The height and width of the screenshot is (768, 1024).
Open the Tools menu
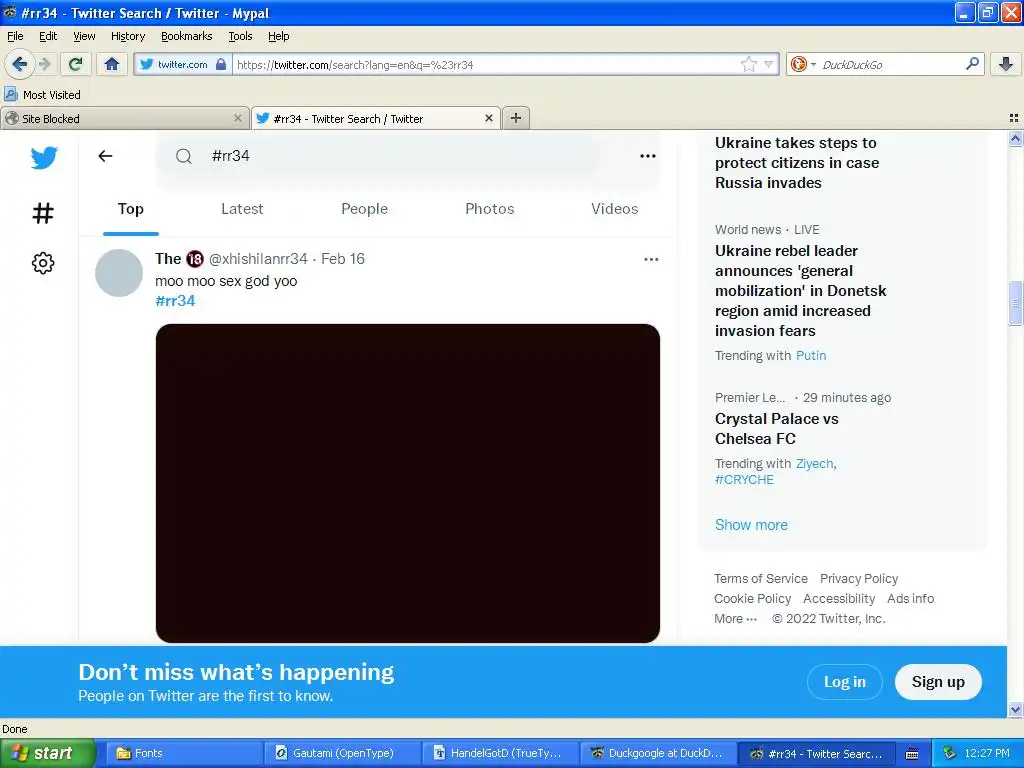[x=240, y=36]
